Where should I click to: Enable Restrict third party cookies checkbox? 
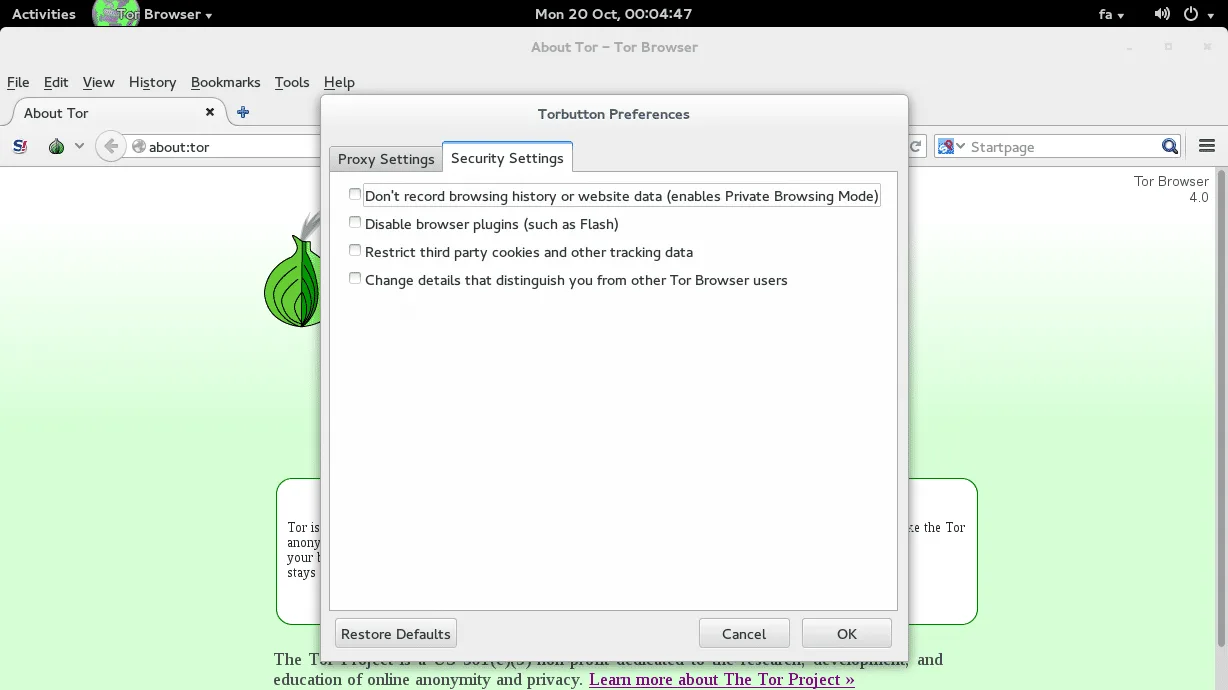point(355,250)
